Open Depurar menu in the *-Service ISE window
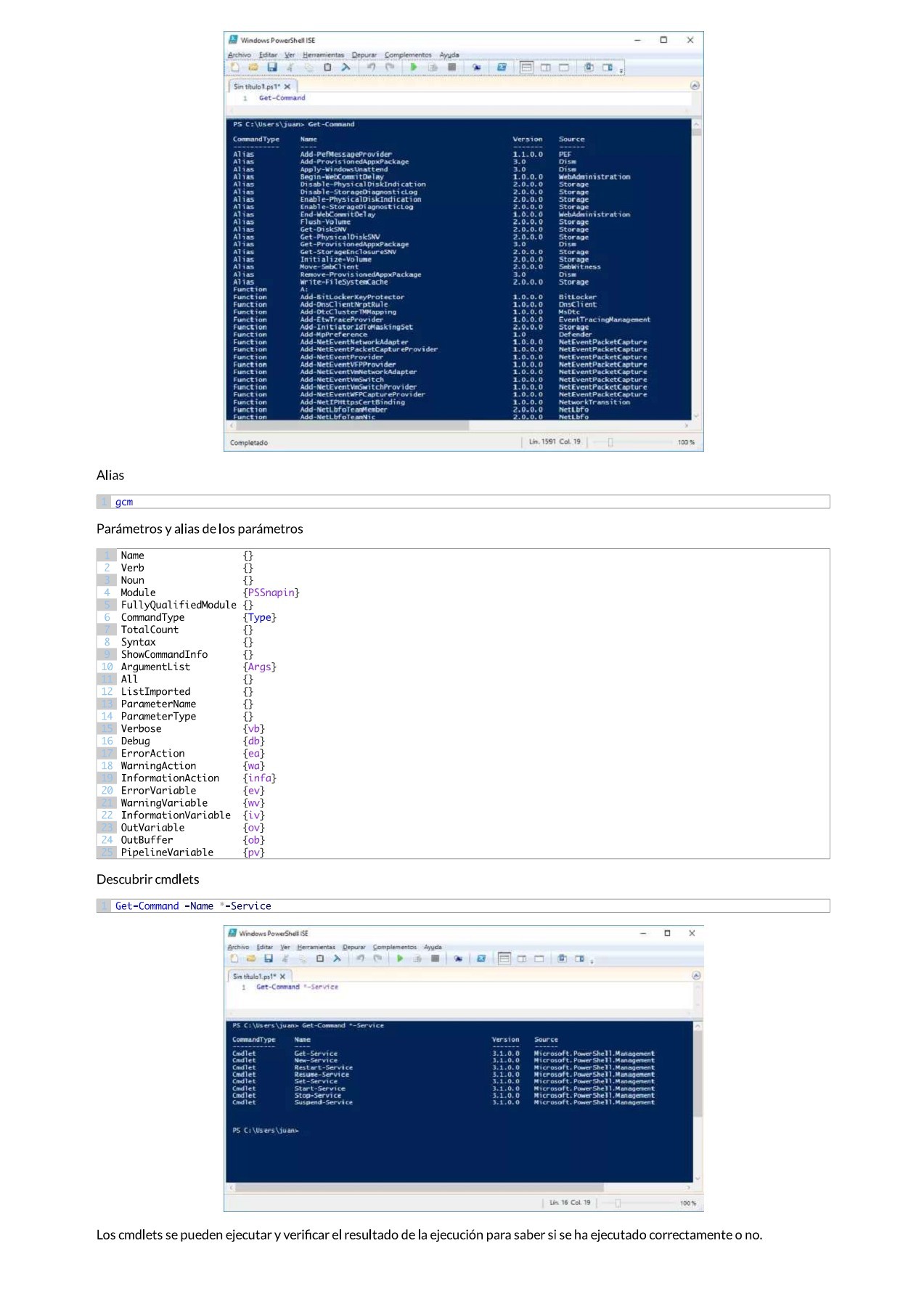Screen dimensions: 924x1307 (x=353, y=947)
